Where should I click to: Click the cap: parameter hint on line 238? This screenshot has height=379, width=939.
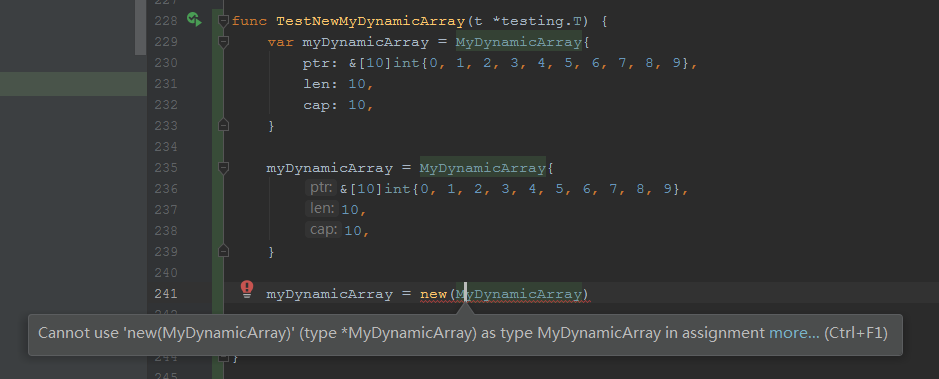click(323, 230)
